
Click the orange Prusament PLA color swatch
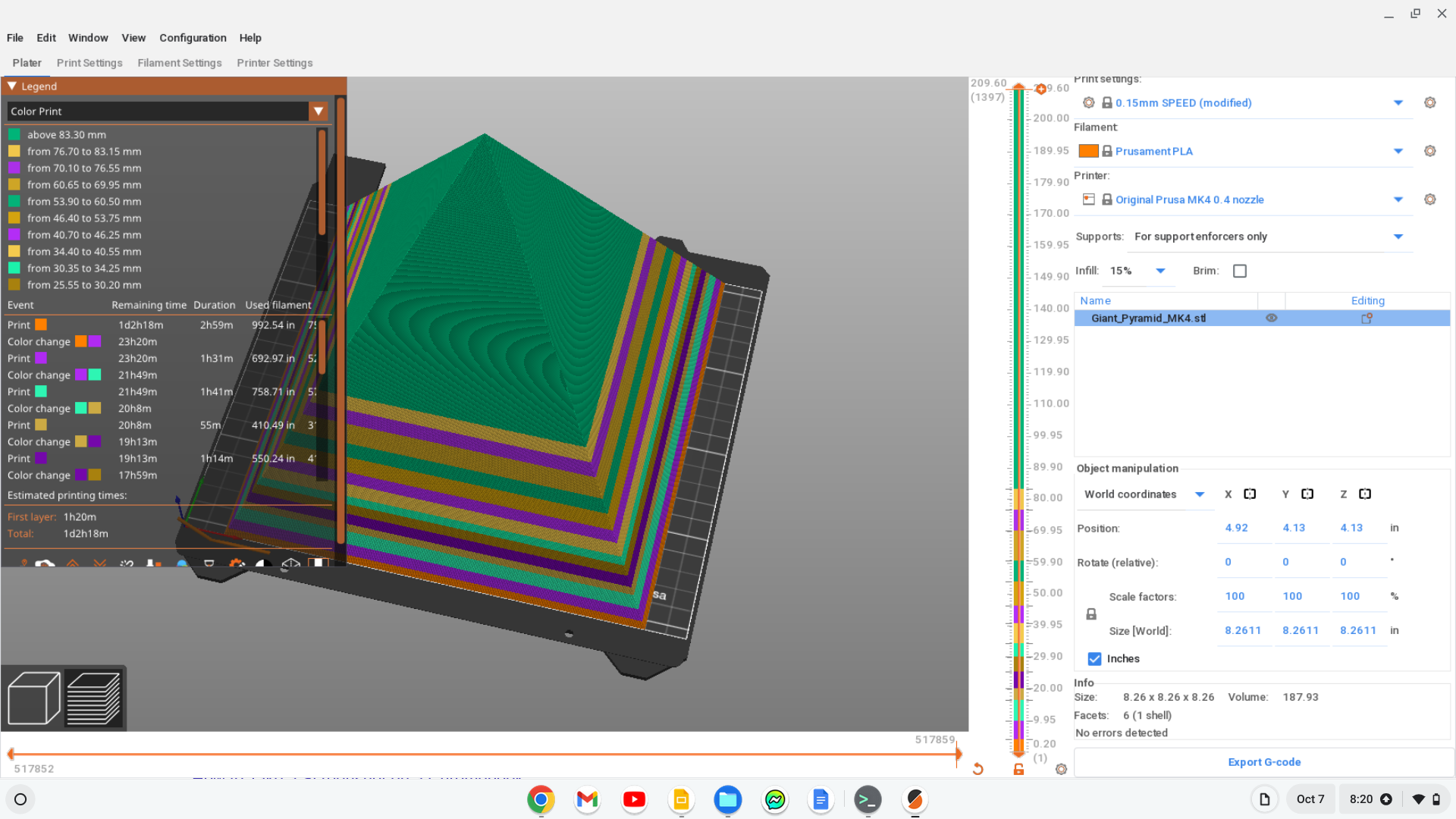1088,151
